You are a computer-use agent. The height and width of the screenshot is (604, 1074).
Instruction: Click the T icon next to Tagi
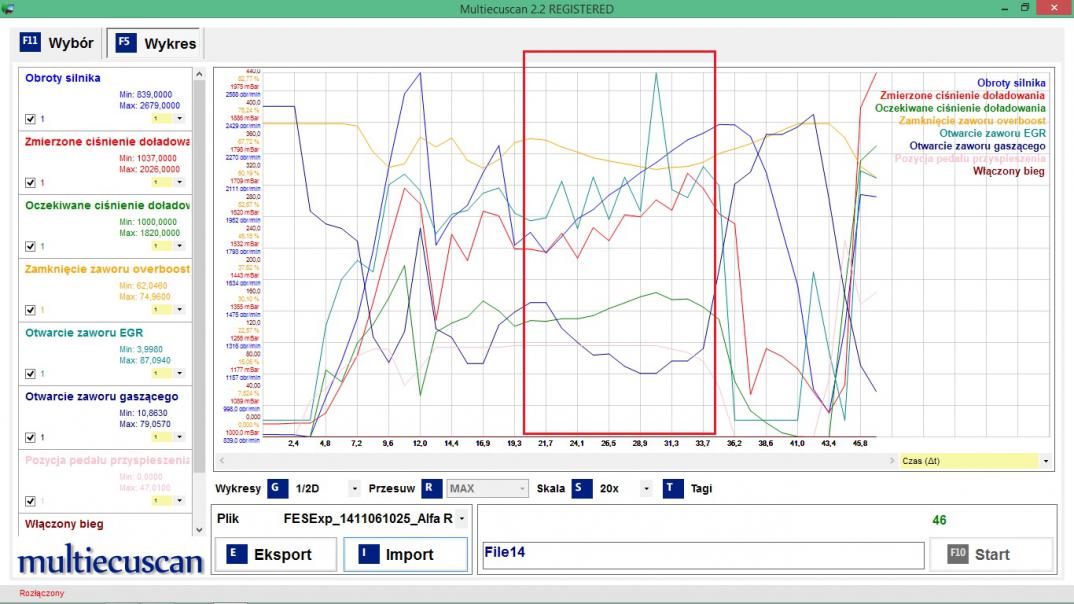[x=673, y=489]
